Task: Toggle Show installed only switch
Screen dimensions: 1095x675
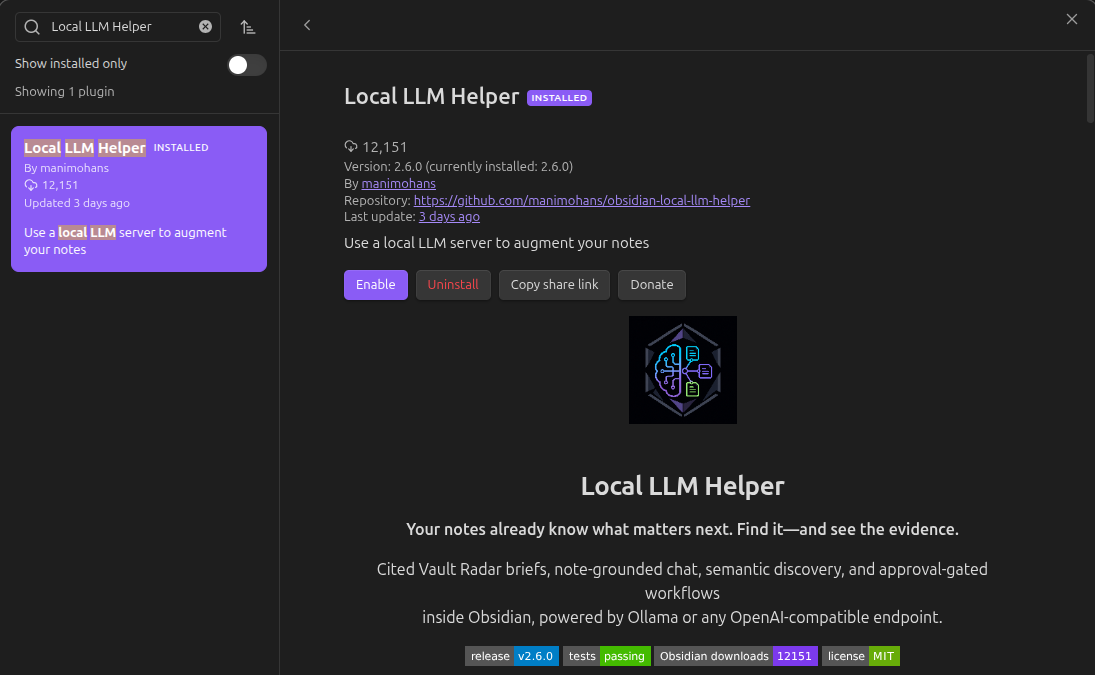Action: coord(247,65)
